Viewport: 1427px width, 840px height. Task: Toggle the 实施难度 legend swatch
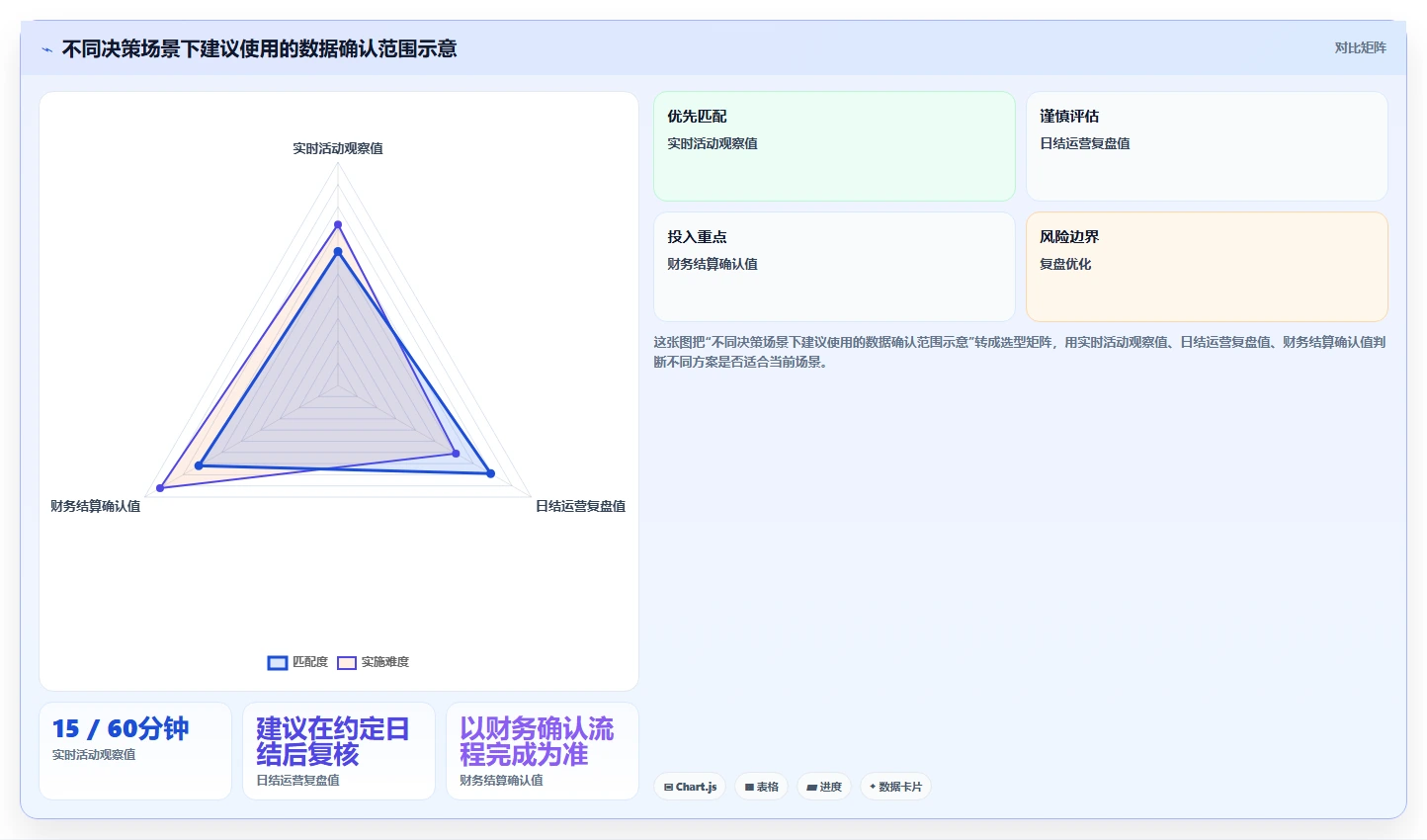[347, 662]
